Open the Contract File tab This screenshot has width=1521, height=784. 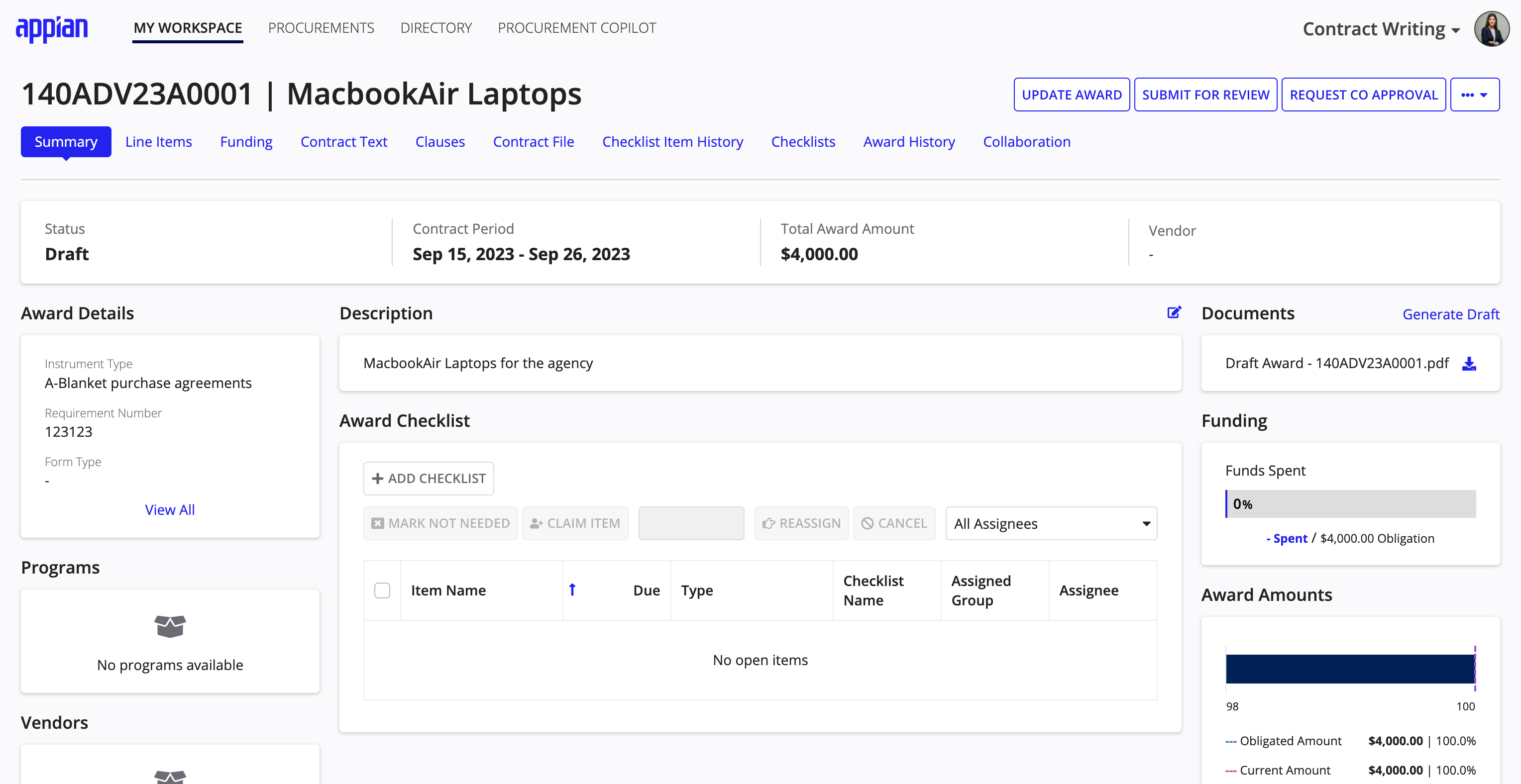(533, 142)
